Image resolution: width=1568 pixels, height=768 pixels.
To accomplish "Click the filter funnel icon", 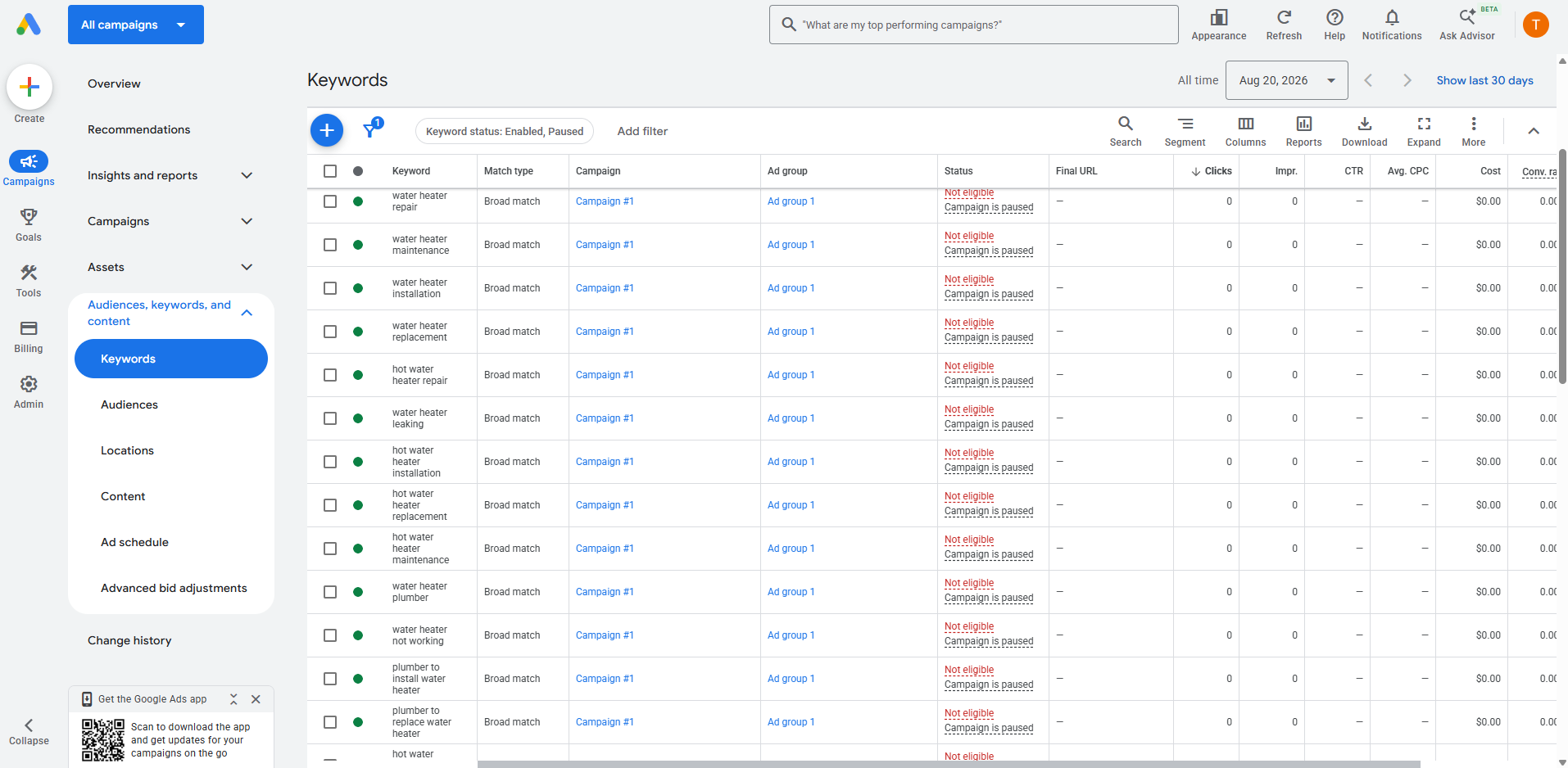I will coord(370,130).
